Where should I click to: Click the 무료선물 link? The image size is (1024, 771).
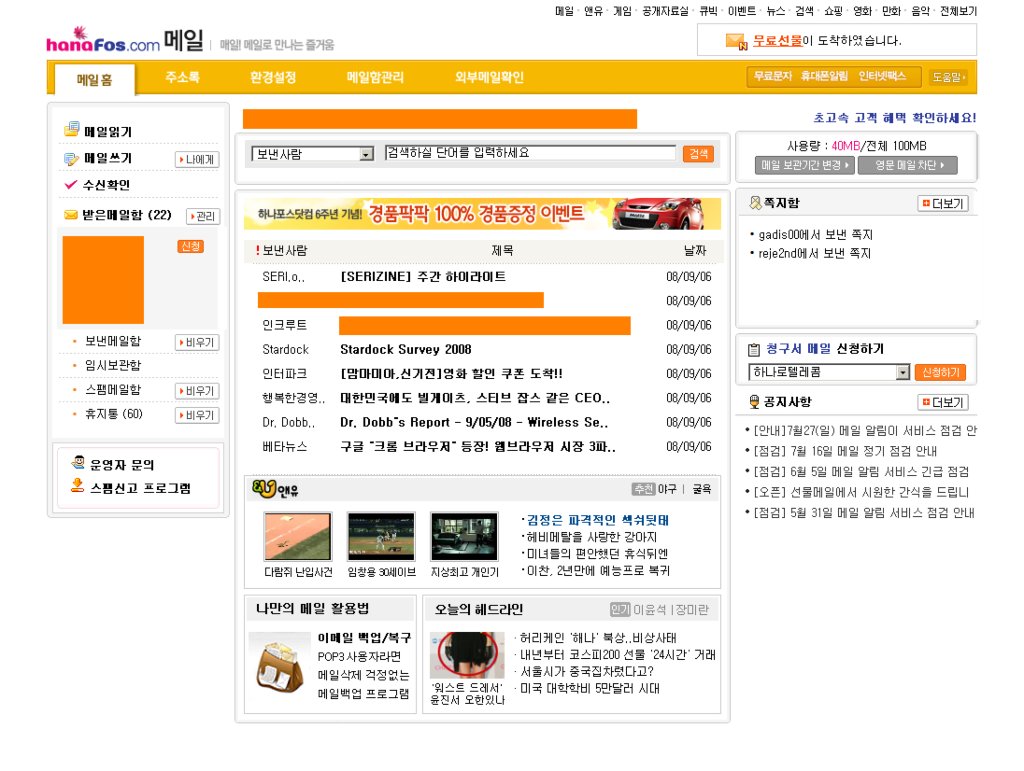[777, 40]
